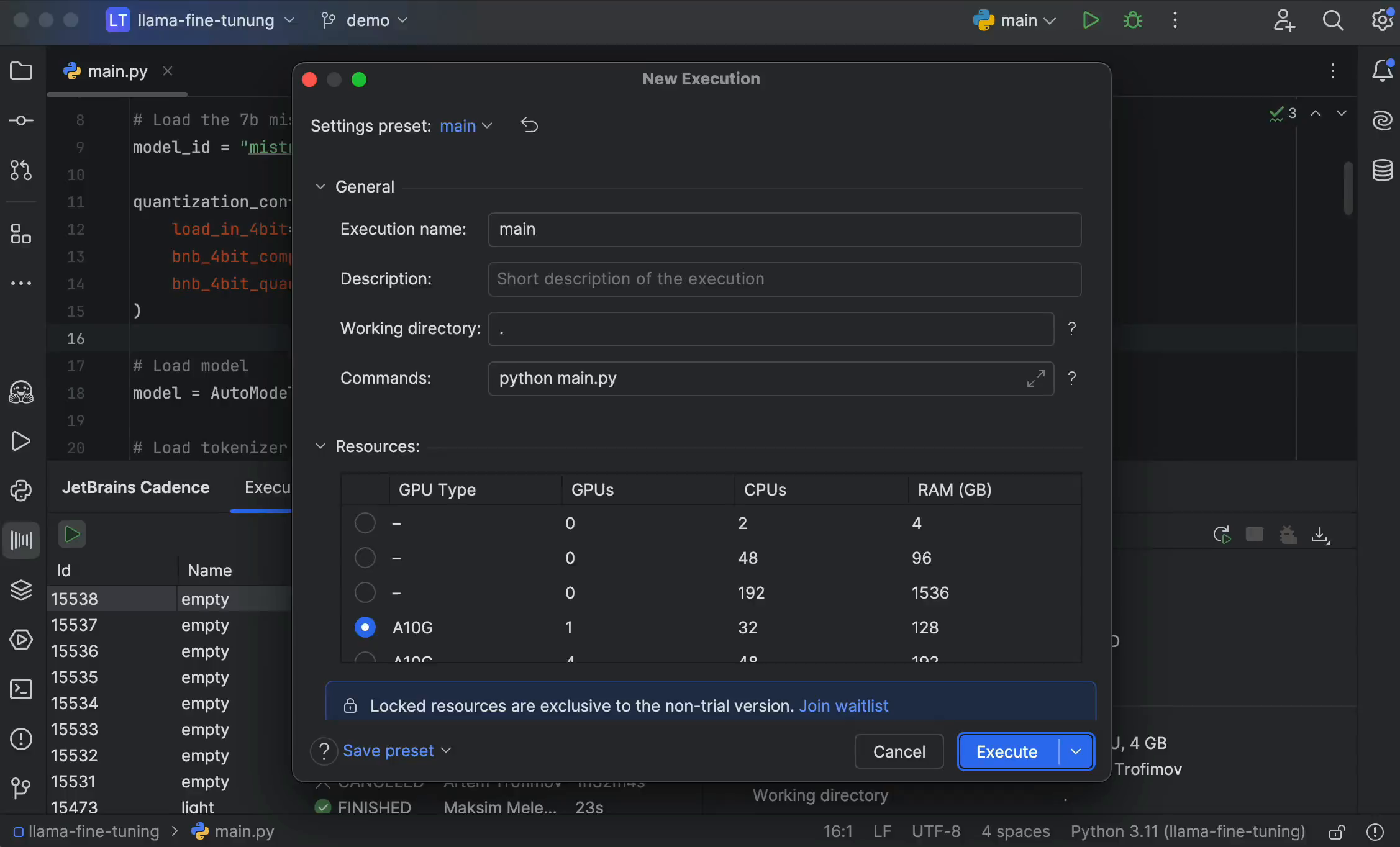Click the Working directory input field

tap(771, 329)
